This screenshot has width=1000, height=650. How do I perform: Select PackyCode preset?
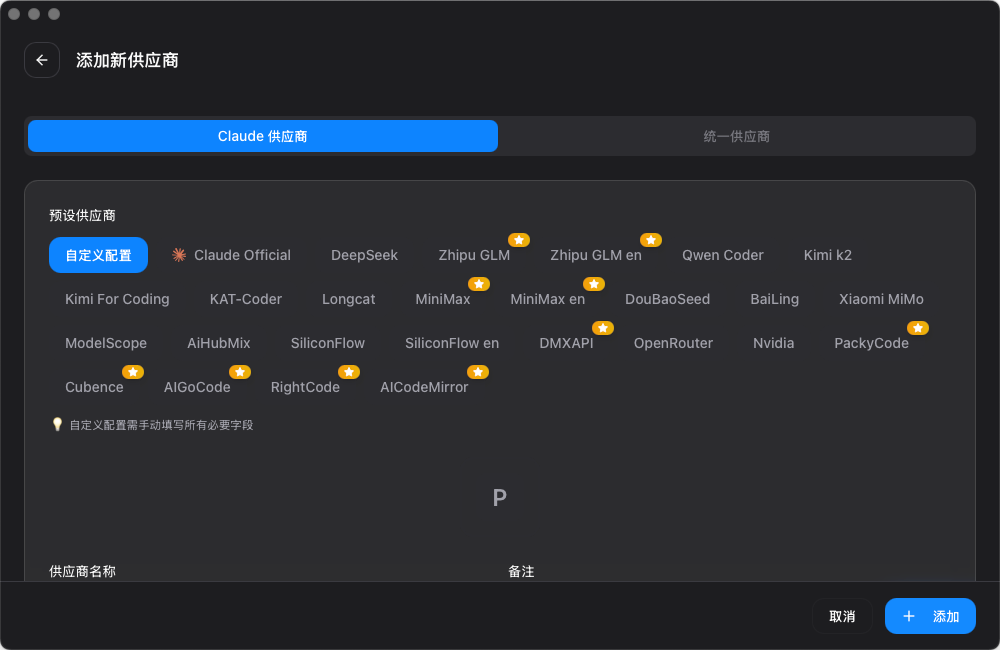tap(871, 343)
